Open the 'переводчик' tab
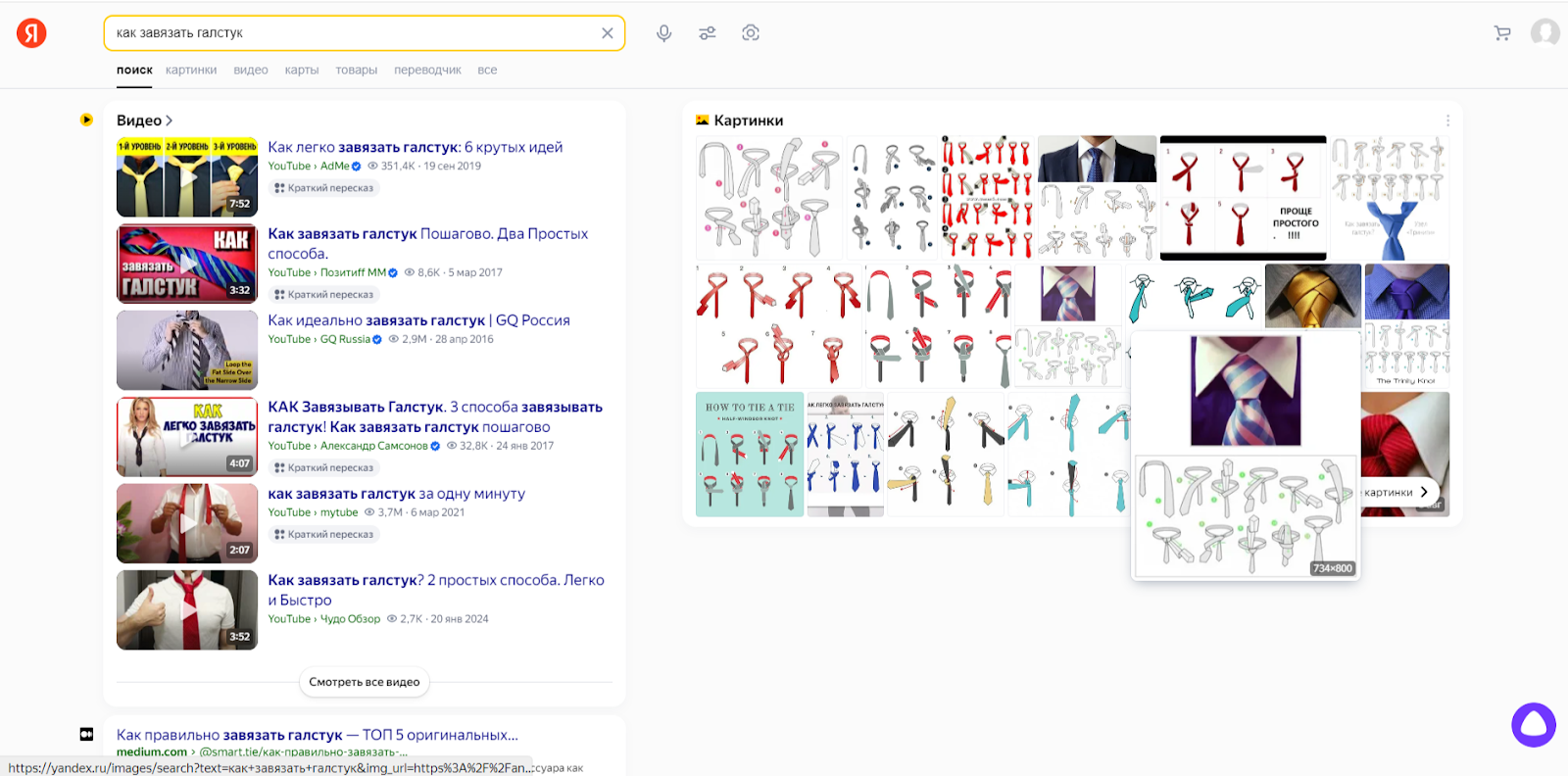The height and width of the screenshot is (776, 1568). click(427, 71)
